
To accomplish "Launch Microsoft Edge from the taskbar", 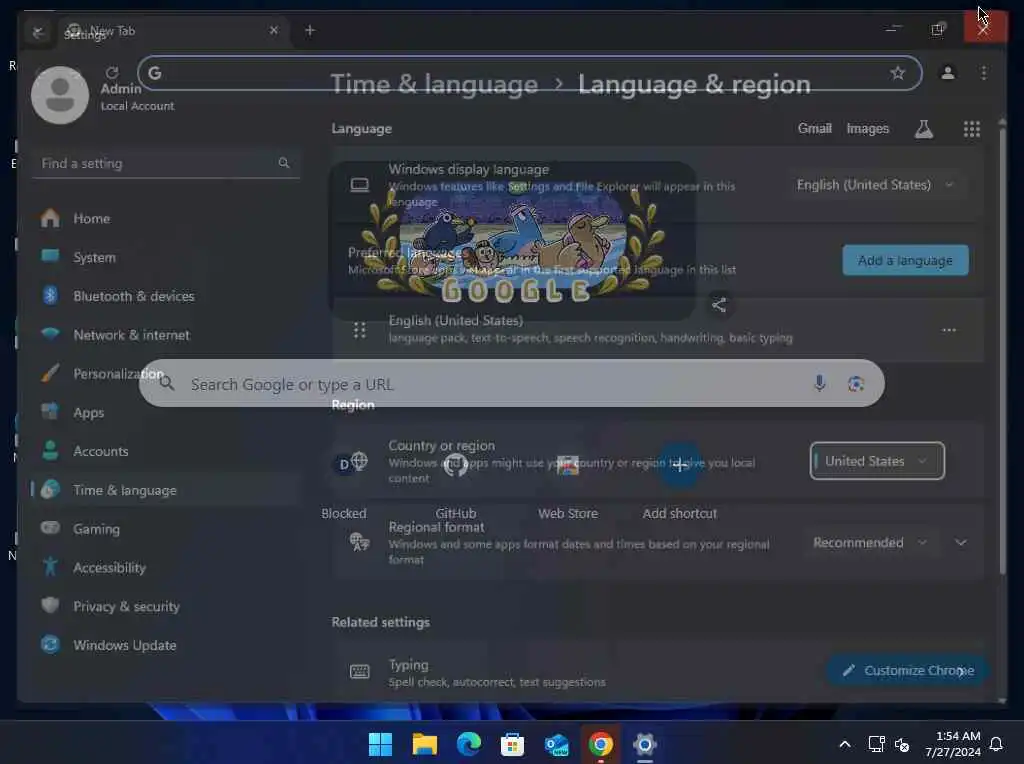I will coord(468,744).
